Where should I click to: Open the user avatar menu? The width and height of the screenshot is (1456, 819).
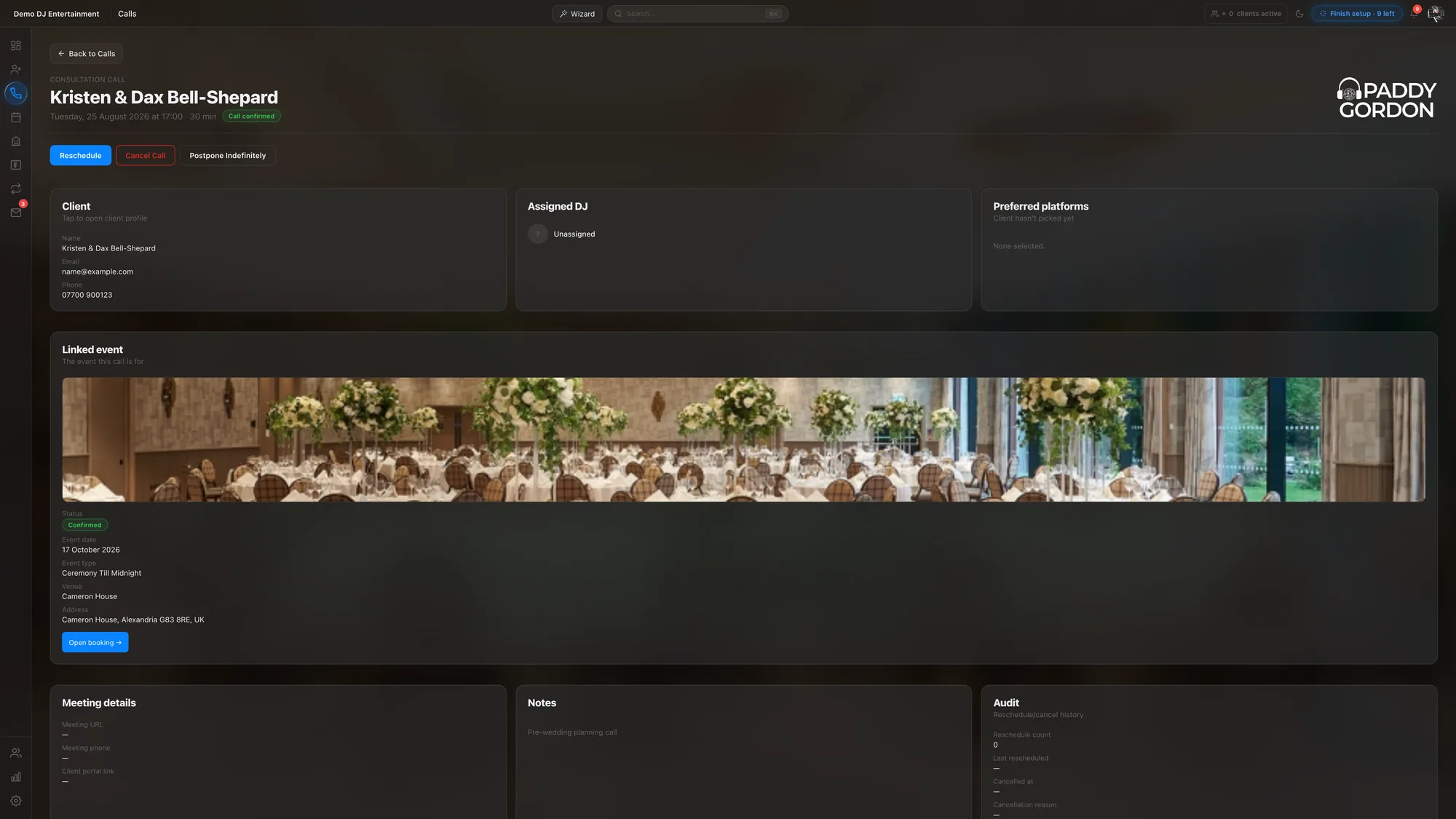[x=1436, y=14]
